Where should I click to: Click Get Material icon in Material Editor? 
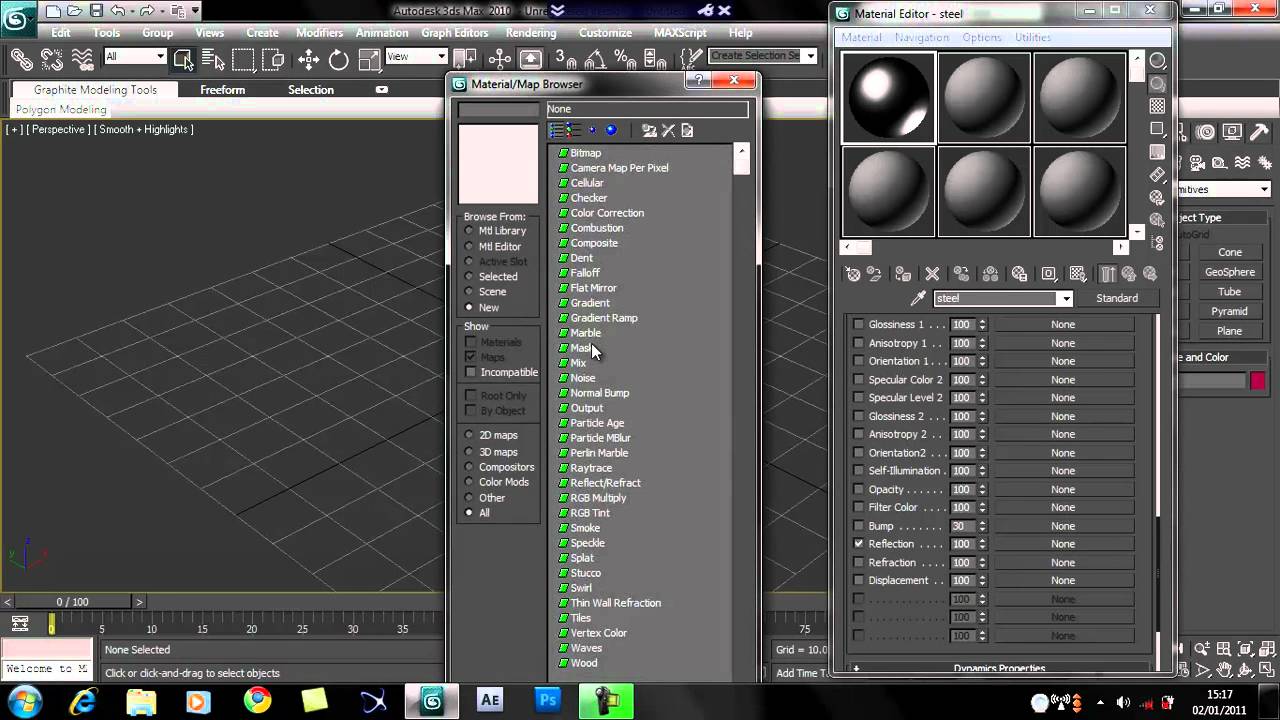click(853, 274)
